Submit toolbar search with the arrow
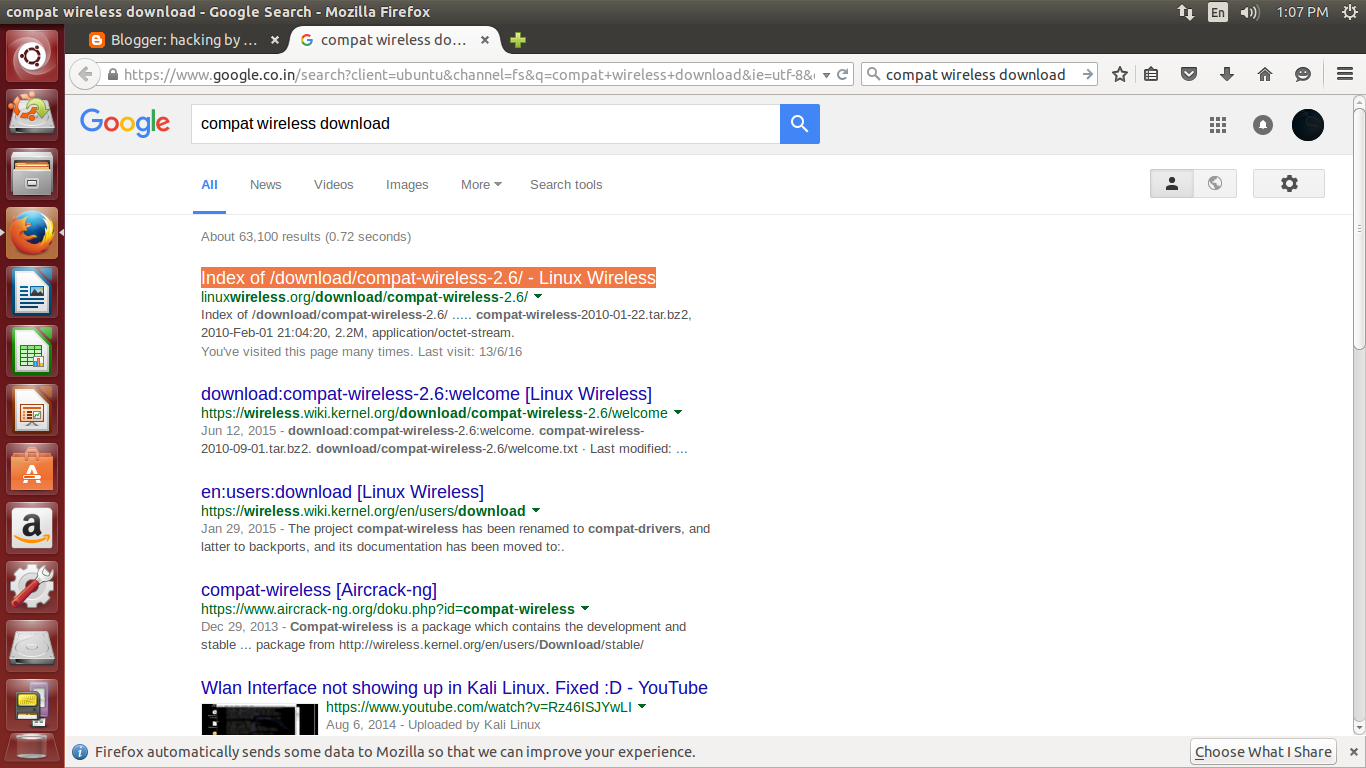 coord(1088,74)
